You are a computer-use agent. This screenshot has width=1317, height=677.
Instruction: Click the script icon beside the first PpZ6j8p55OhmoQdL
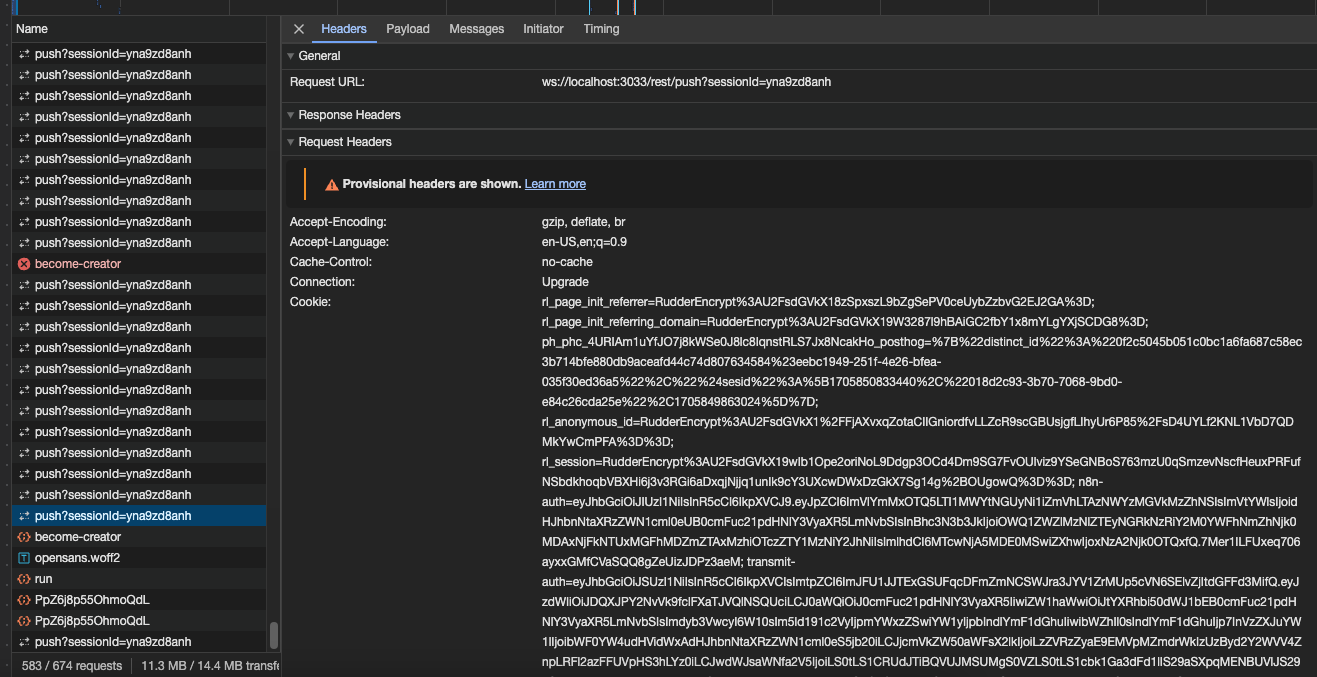coord(22,599)
